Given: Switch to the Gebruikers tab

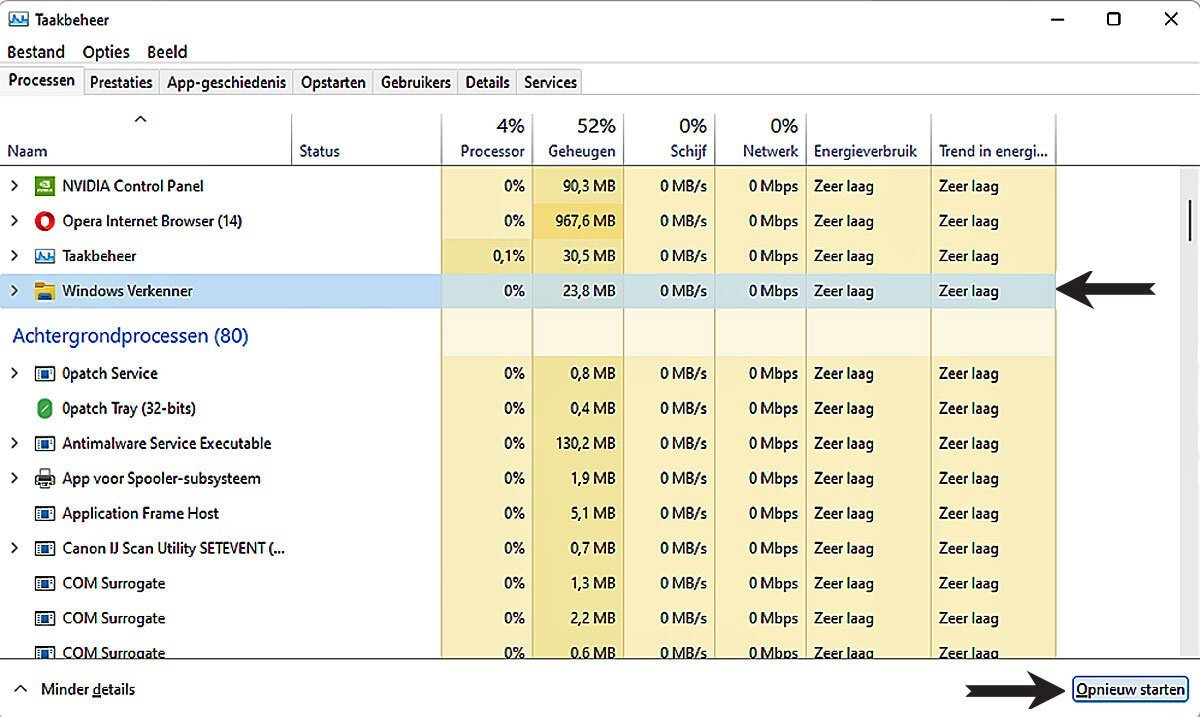Looking at the screenshot, I should (x=416, y=83).
